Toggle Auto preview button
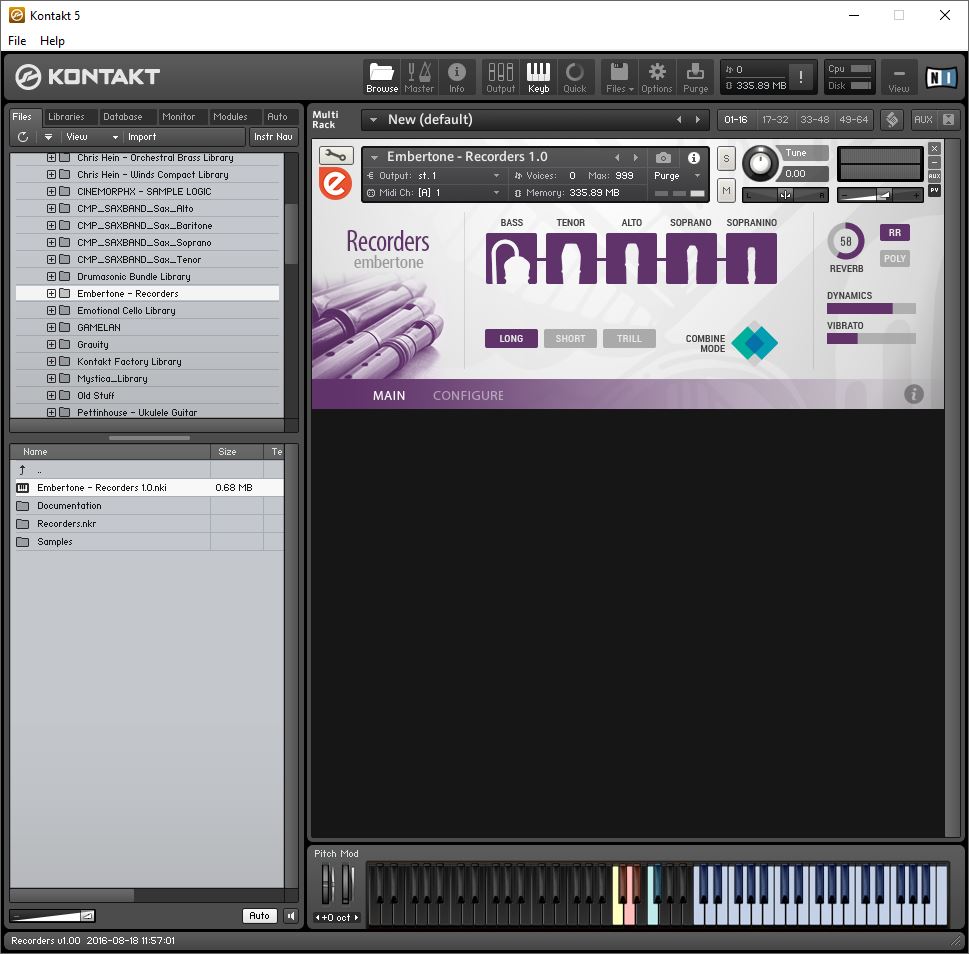The image size is (969, 954). point(259,916)
